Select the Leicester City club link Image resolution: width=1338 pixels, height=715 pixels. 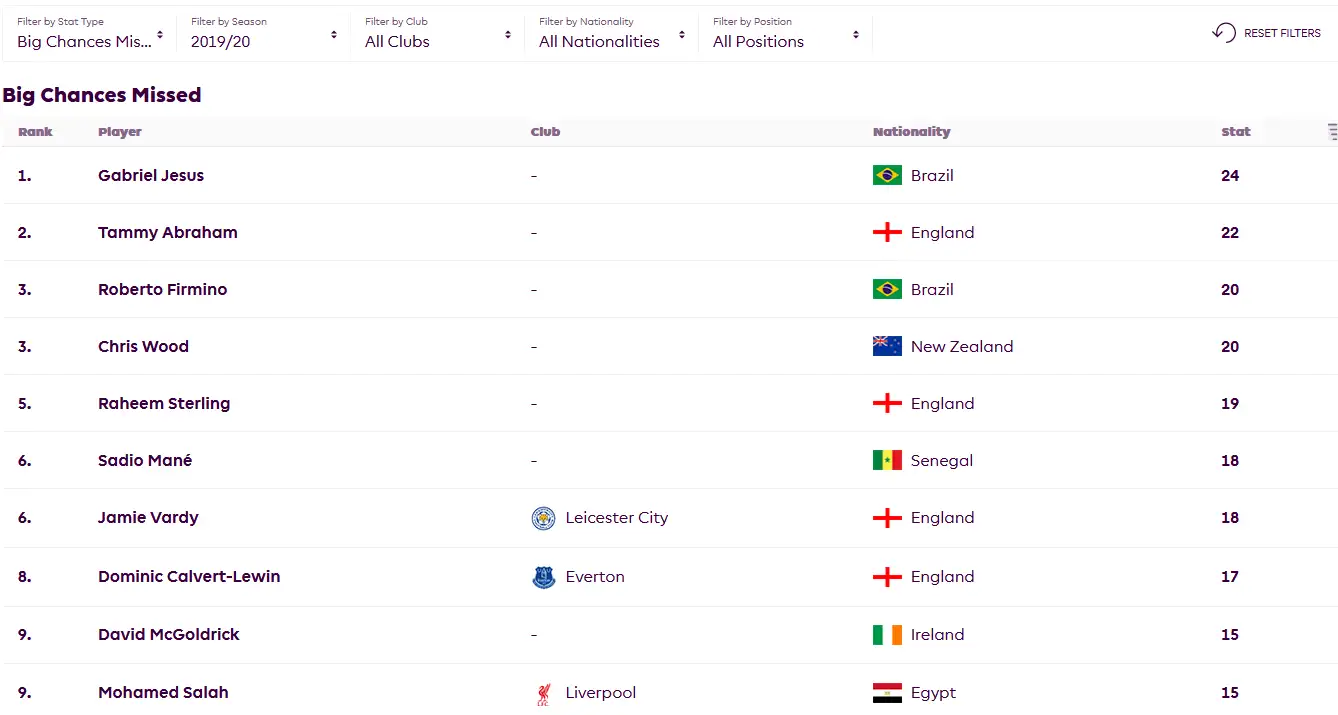(616, 518)
